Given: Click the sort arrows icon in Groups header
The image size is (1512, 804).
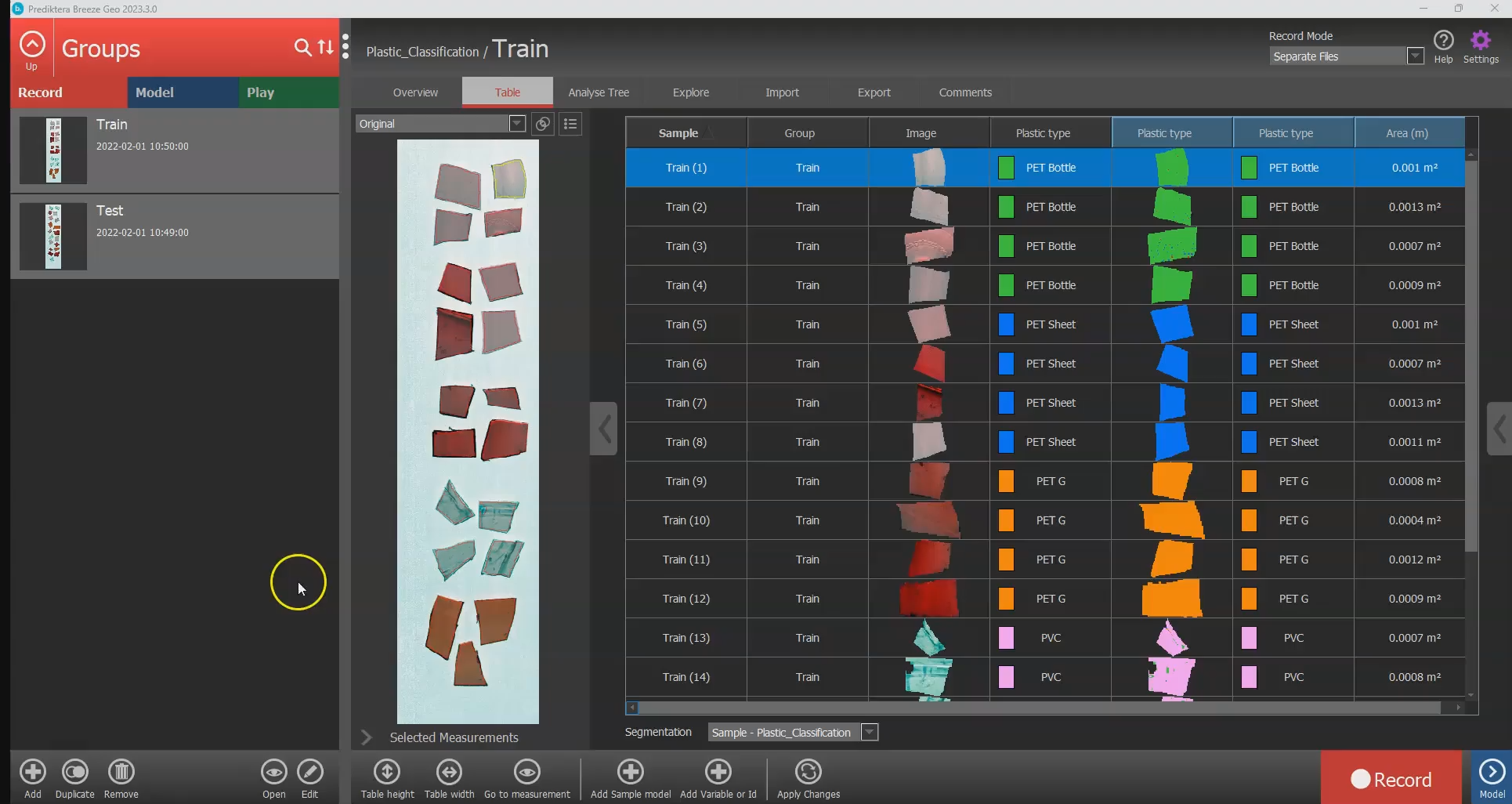Looking at the screenshot, I should [x=326, y=47].
